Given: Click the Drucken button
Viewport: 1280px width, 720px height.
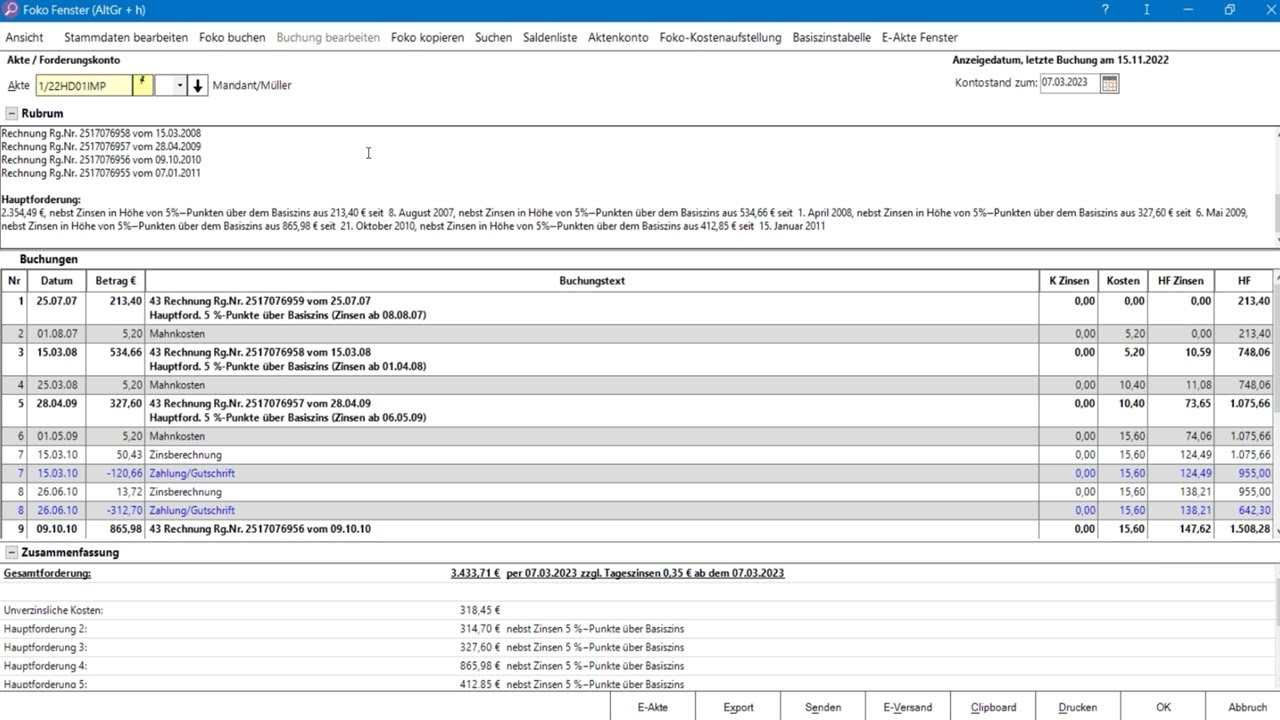Looking at the screenshot, I should (x=1078, y=707).
